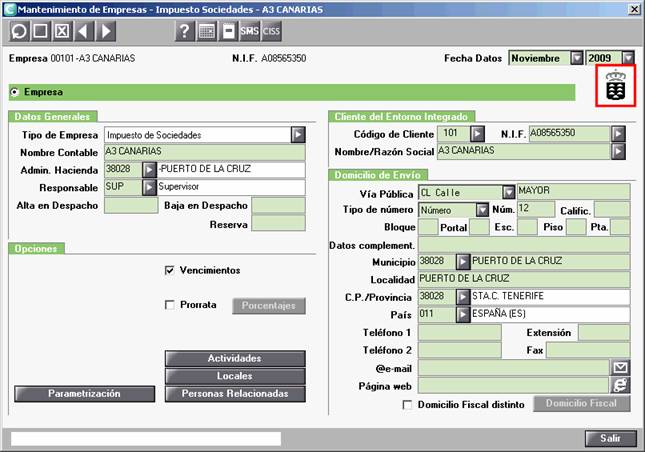The height and width of the screenshot is (452, 645).
Task: Click the Teléfono 2 field
Action: (460, 350)
